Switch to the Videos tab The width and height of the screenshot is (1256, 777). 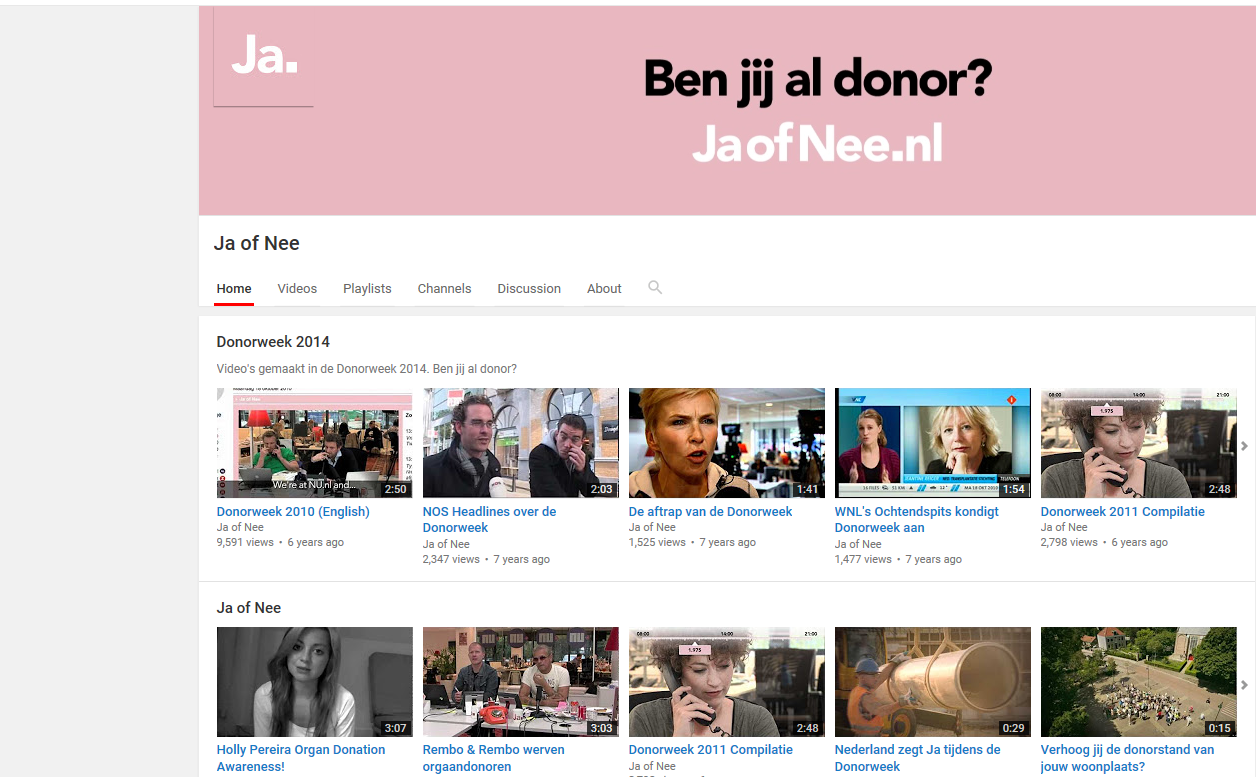point(297,289)
